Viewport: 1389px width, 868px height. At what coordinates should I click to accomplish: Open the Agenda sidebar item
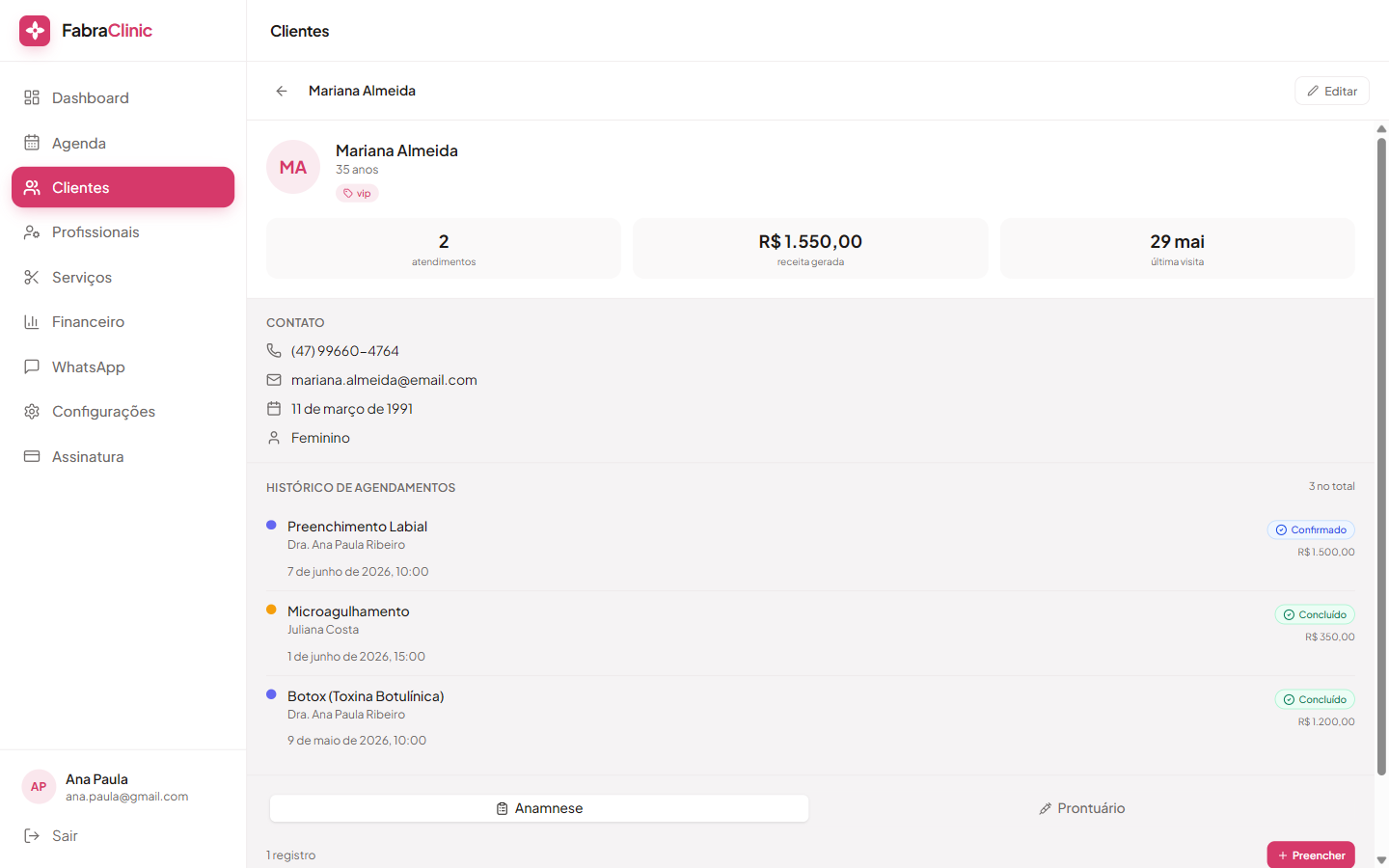(123, 143)
